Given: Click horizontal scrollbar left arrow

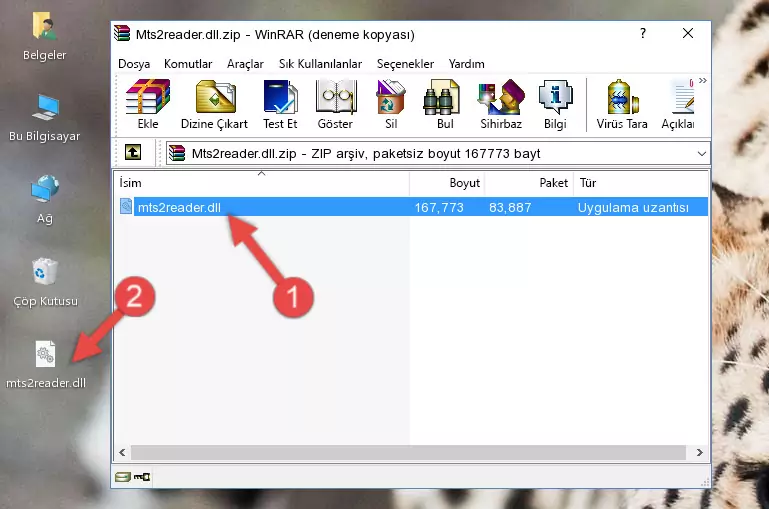Looking at the screenshot, I should (x=123, y=452).
